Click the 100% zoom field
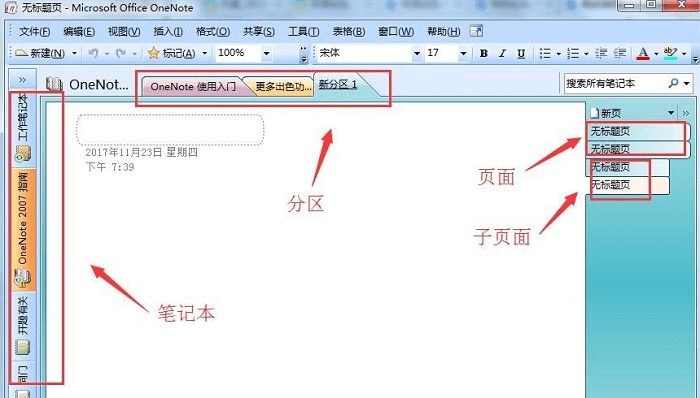Image resolution: width=700 pixels, height=398 pixels. (238, 53)
